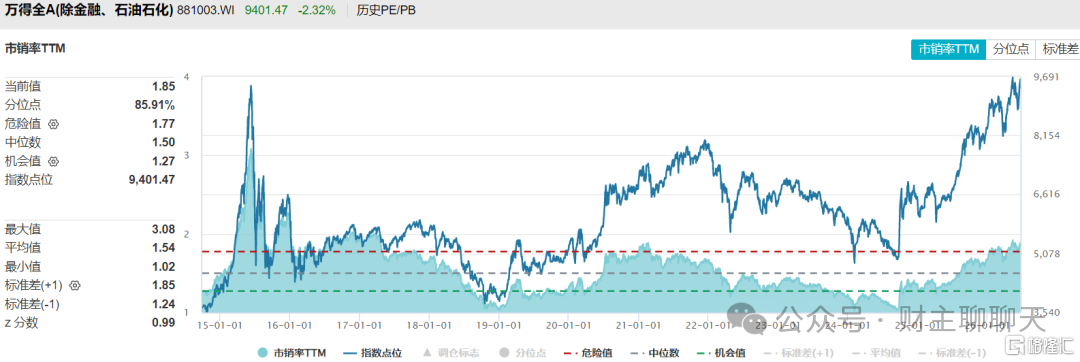Click the 危险值 1.77 value

click(164, 124)
